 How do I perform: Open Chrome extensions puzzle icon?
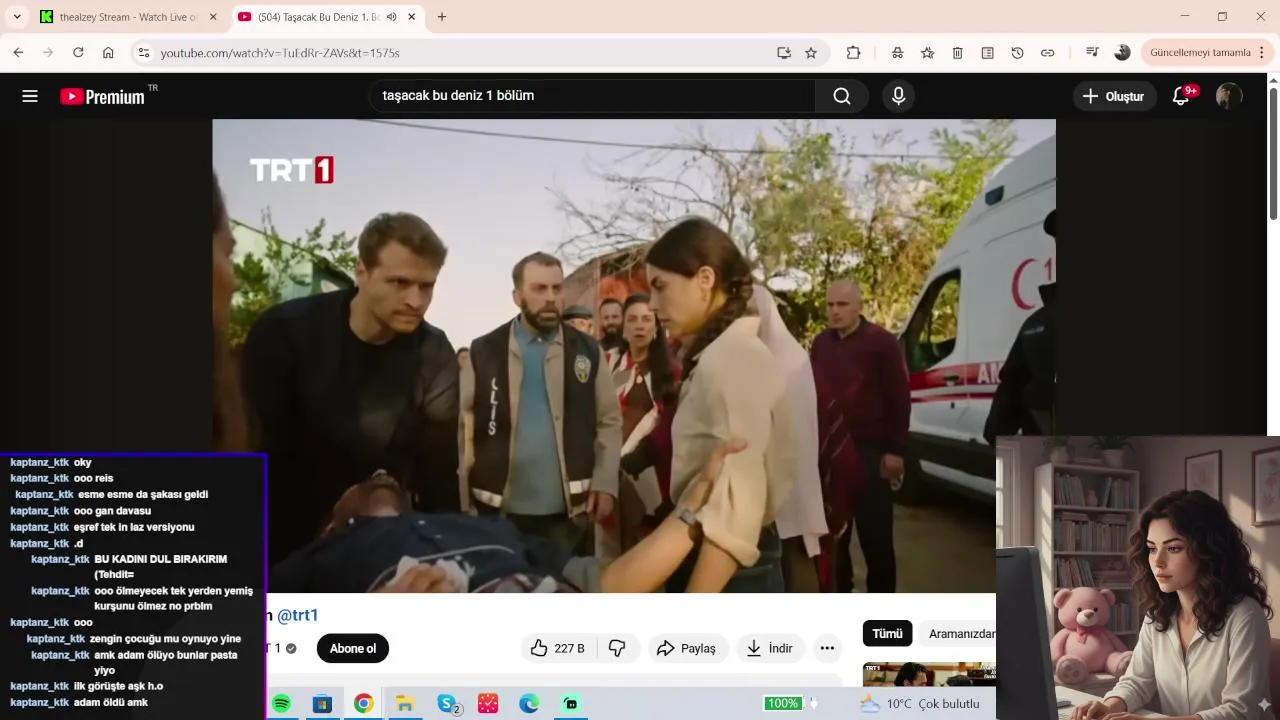click(853, 53)
